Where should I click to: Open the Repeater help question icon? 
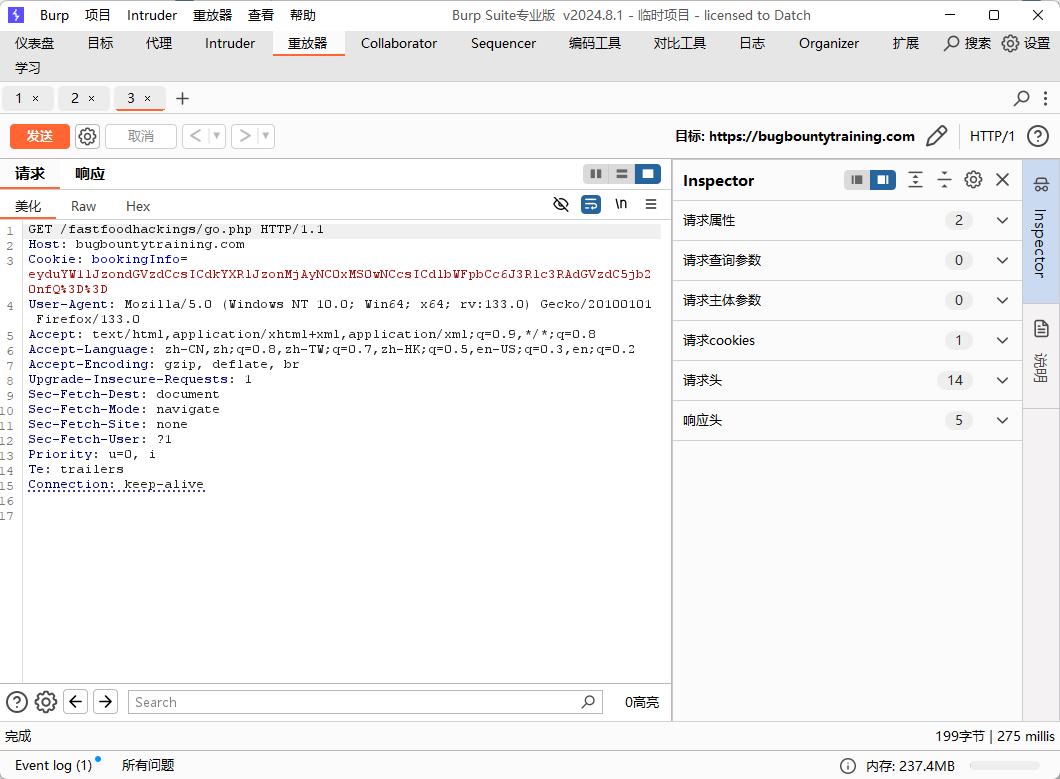[1038, 136]
